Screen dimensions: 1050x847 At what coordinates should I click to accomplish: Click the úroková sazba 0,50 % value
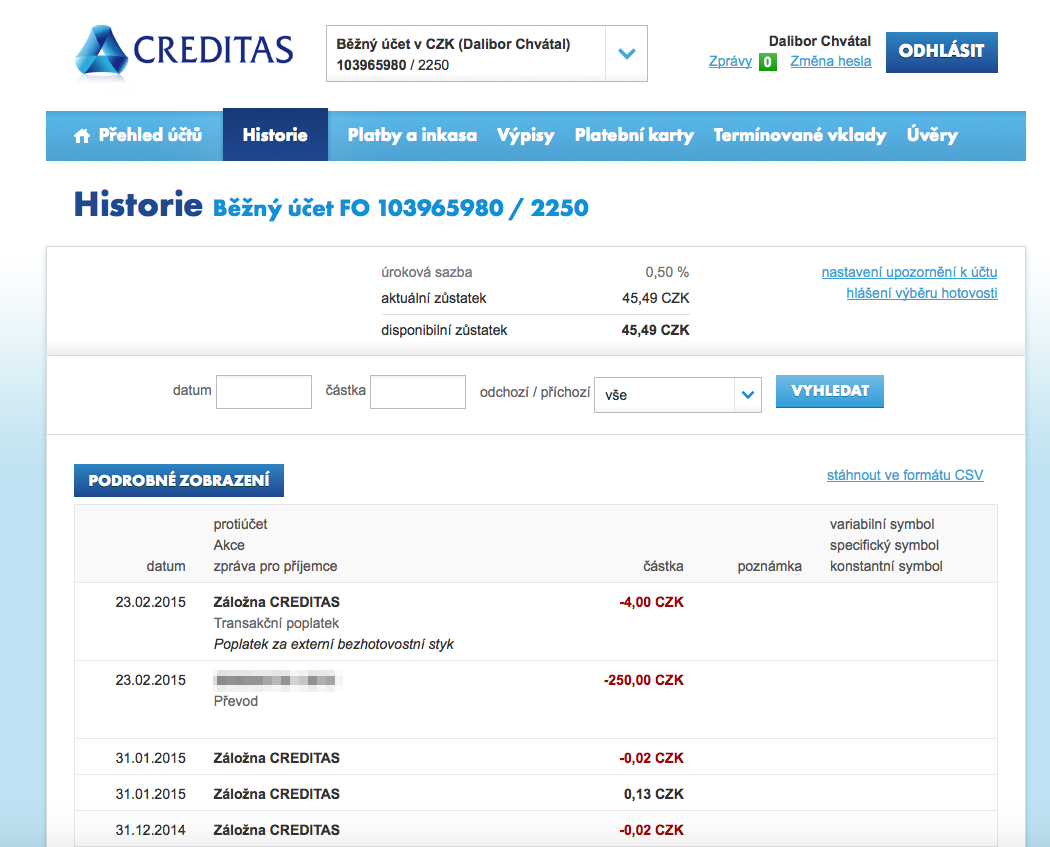667,272
